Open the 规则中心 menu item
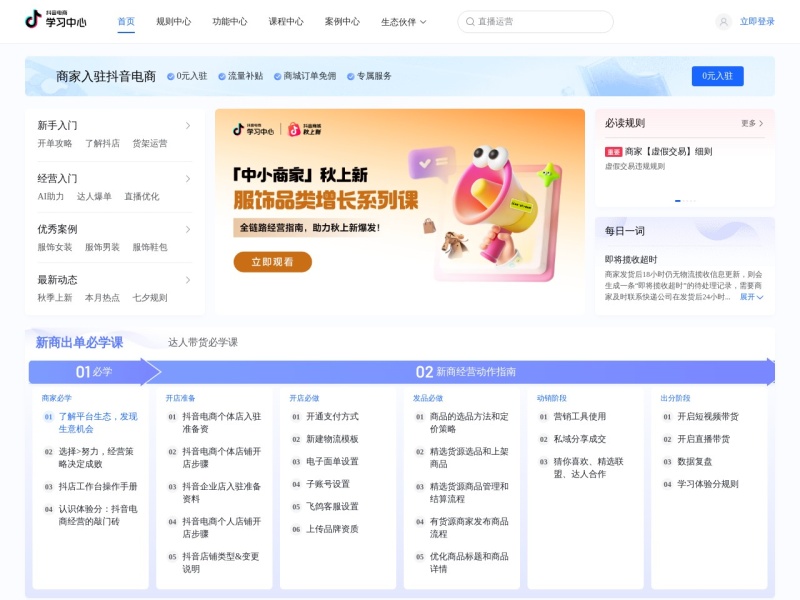This screenshot has height=600, width=800. (x=173, y=21)
